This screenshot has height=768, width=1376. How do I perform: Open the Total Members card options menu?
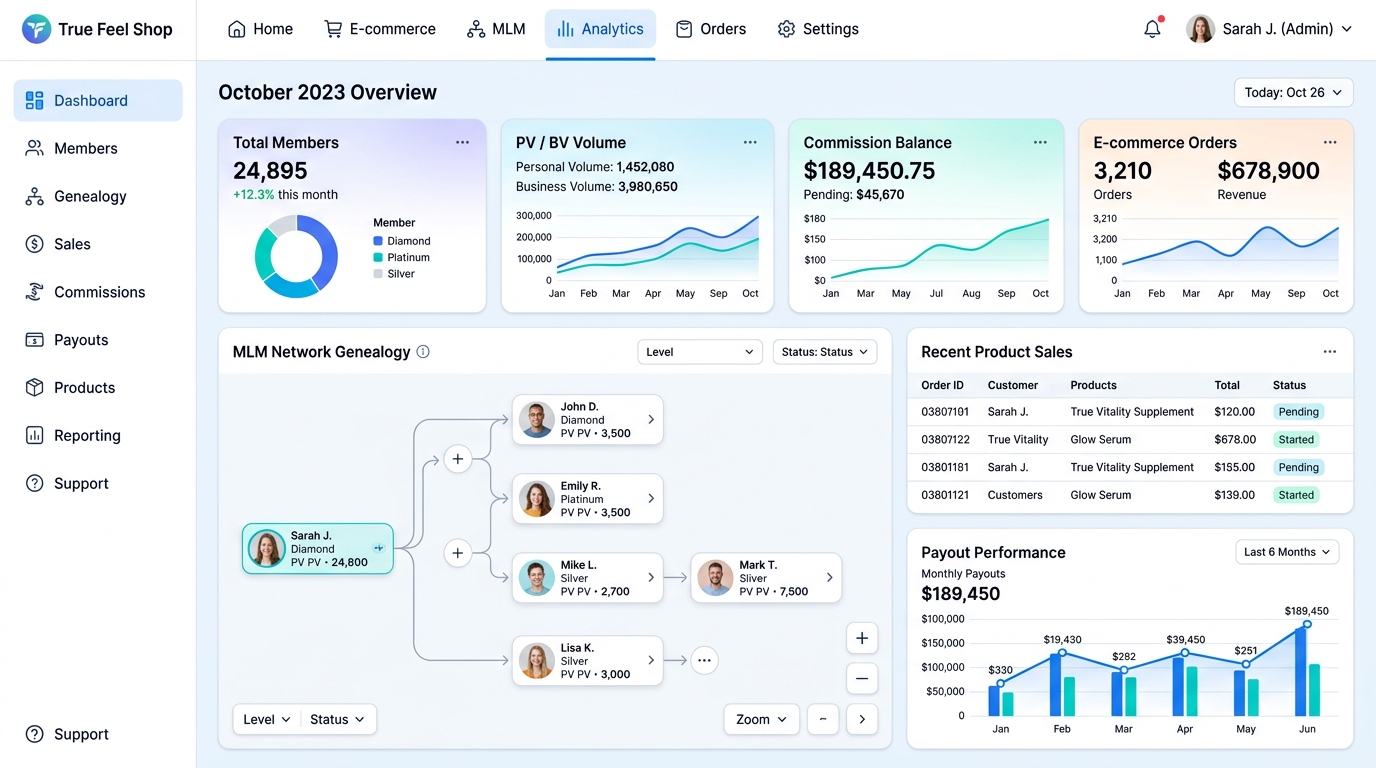[x=462, y=142]
